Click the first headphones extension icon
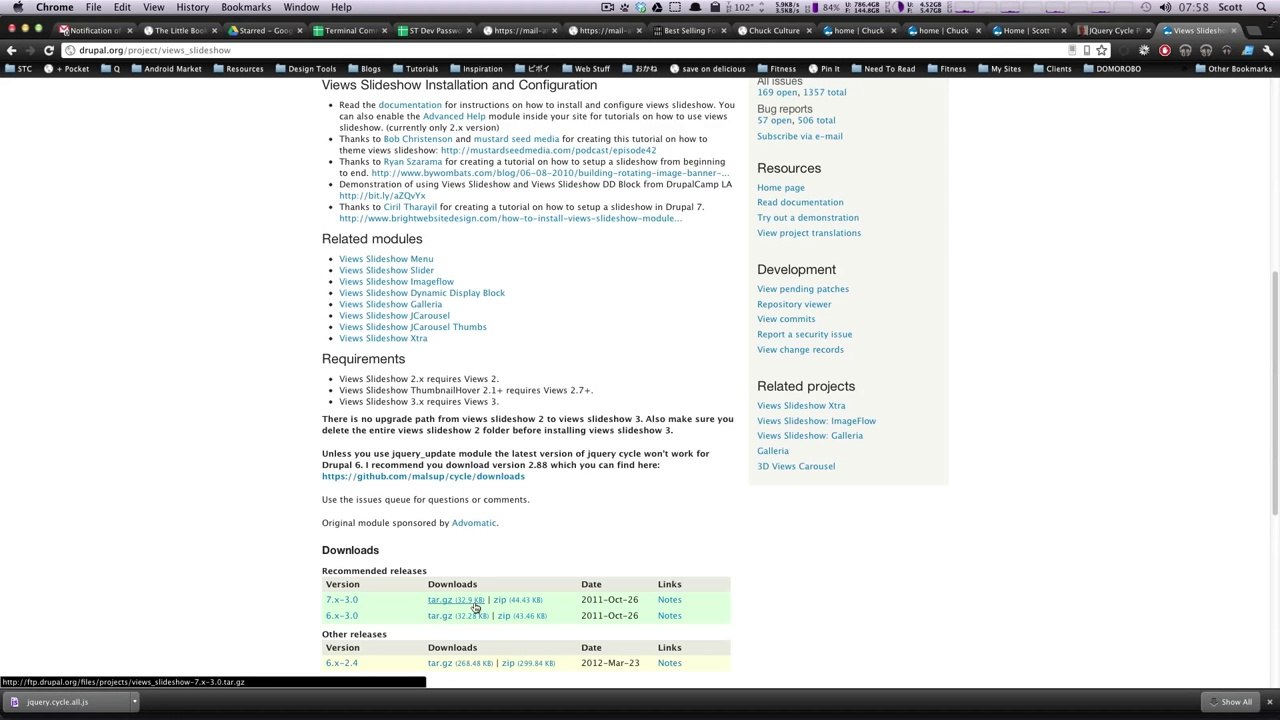 pos(1185,50)
